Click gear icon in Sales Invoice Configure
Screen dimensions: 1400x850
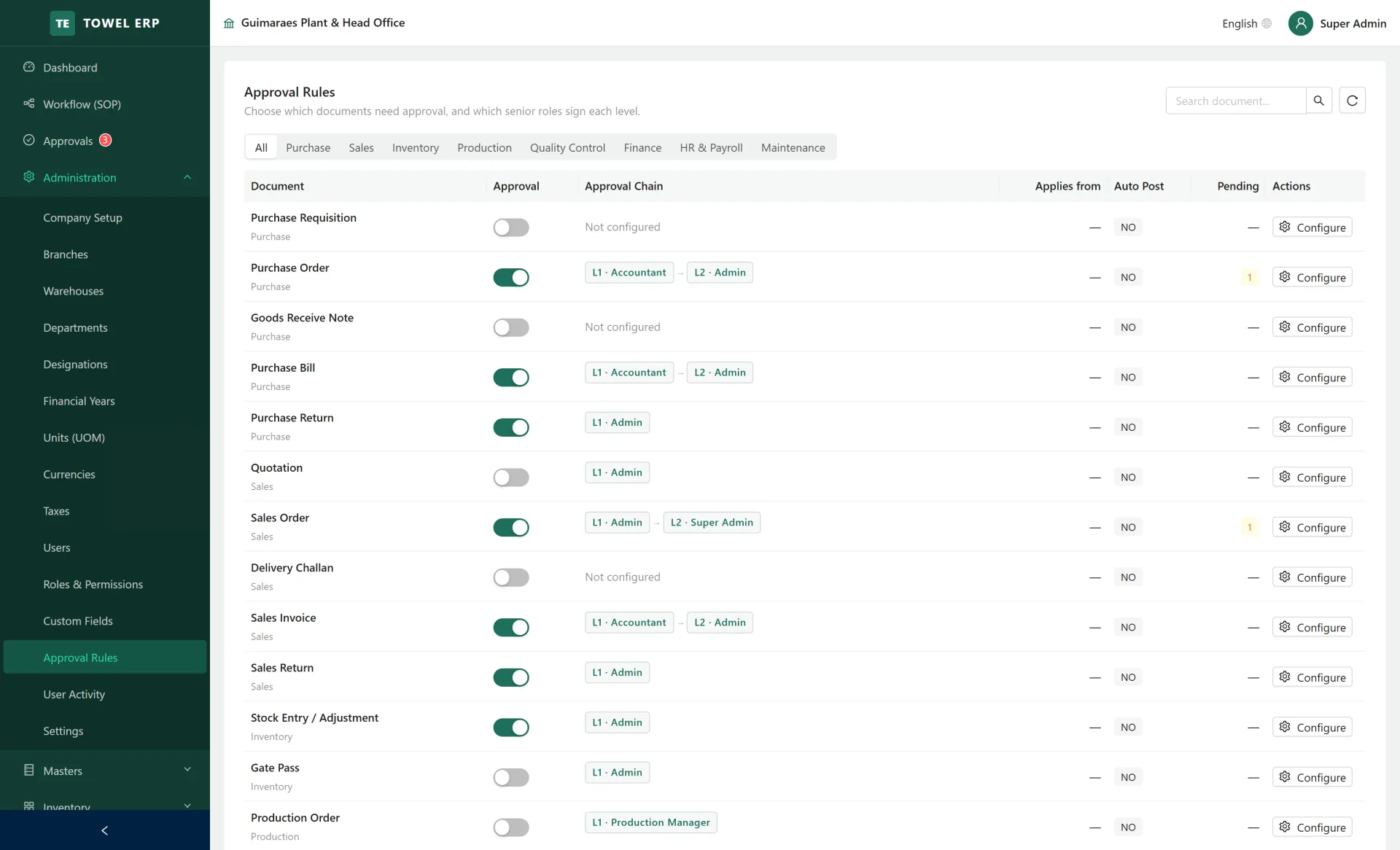coord(1285,627)
